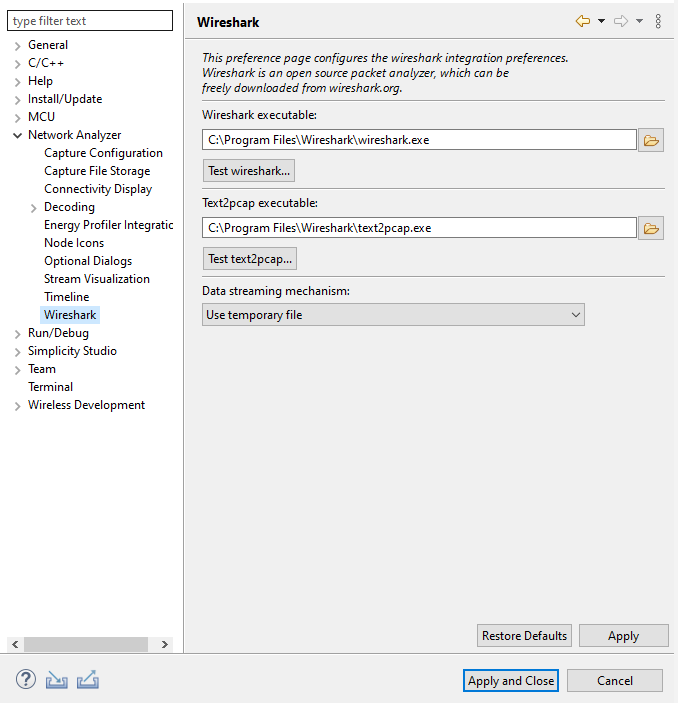Click Apply and Close button
678x703 pixels.
tap(511, 681)
